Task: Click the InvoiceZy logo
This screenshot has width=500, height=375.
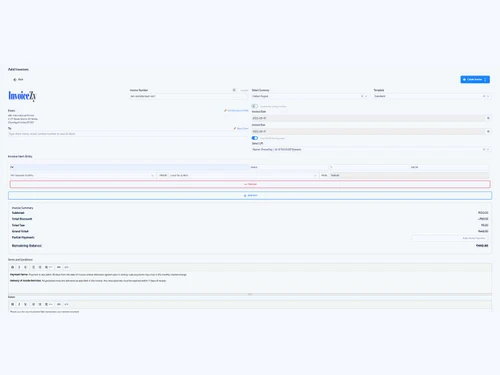Action: click(x=22, y=96)
